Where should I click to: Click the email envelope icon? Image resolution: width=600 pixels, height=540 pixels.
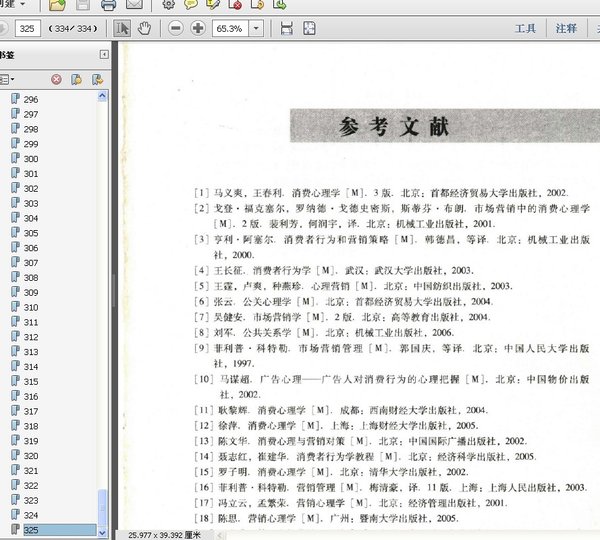click(135, 5)
